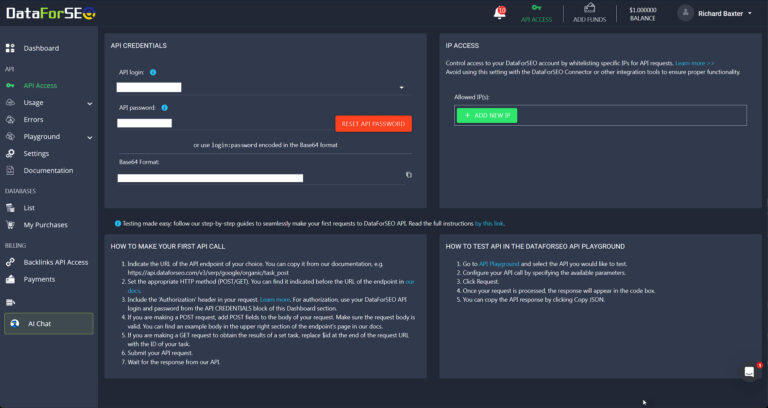This screenshot has height=408, width=768.
Task: Open the chat widget bubble
Action: [x=749, y=372]
